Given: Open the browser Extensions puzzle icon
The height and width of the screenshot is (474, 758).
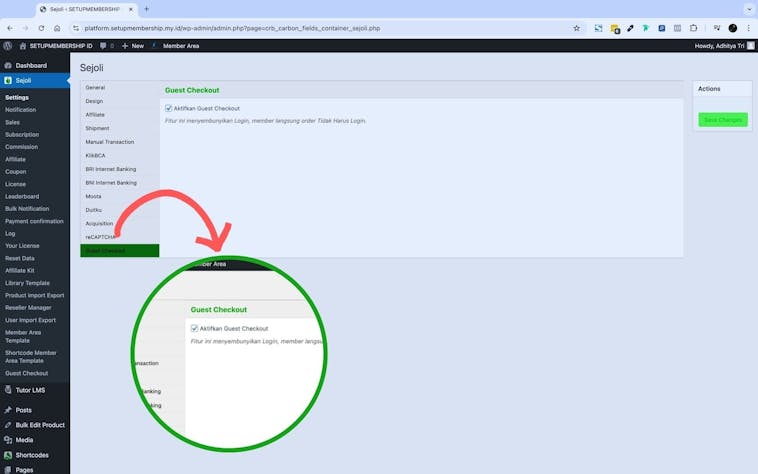Looking at the screenshot, I should [x=693, y=28].
